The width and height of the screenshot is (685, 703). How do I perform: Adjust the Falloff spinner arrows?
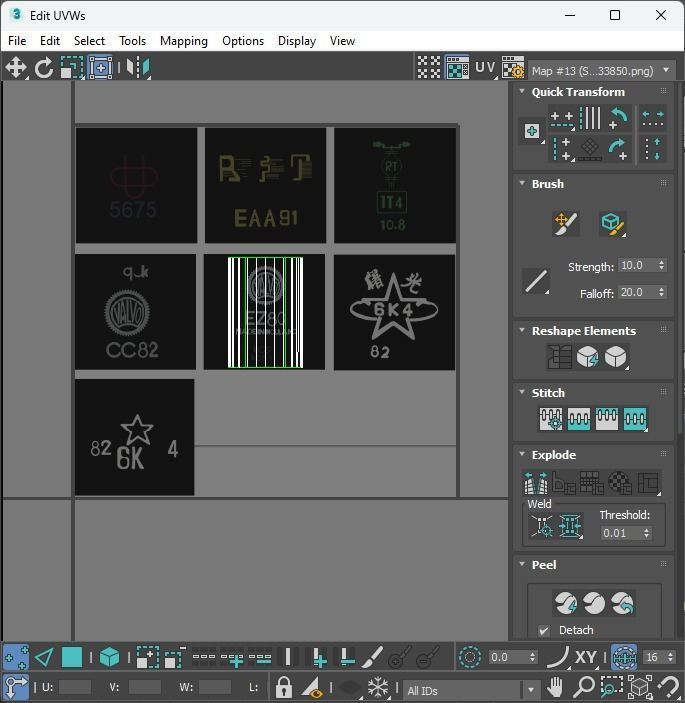pyautogui.click(x=662, y=292)
